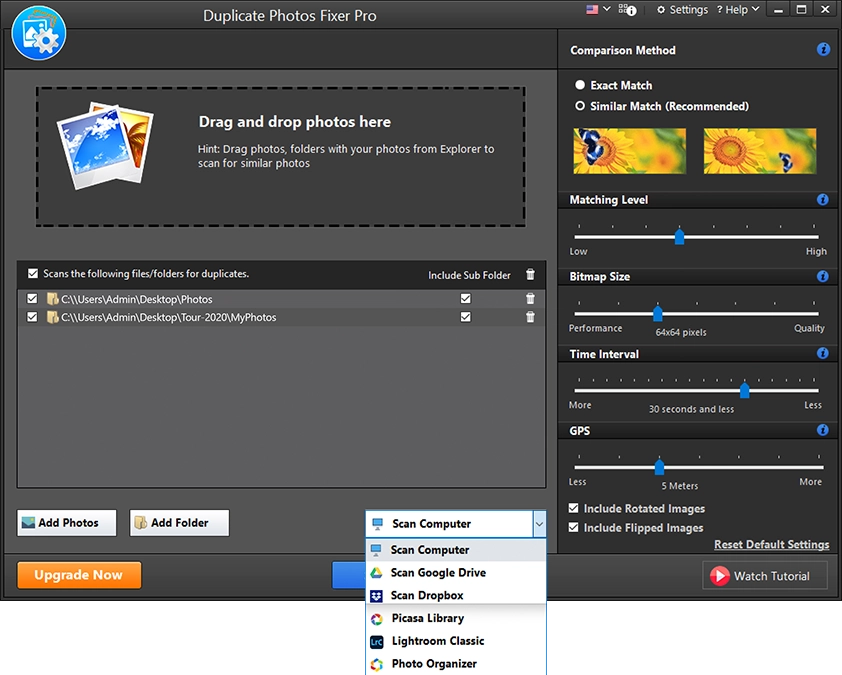Choose Scan Computer from the dropdown list
The image size is (842, 675).
click(x=456, y=550)
